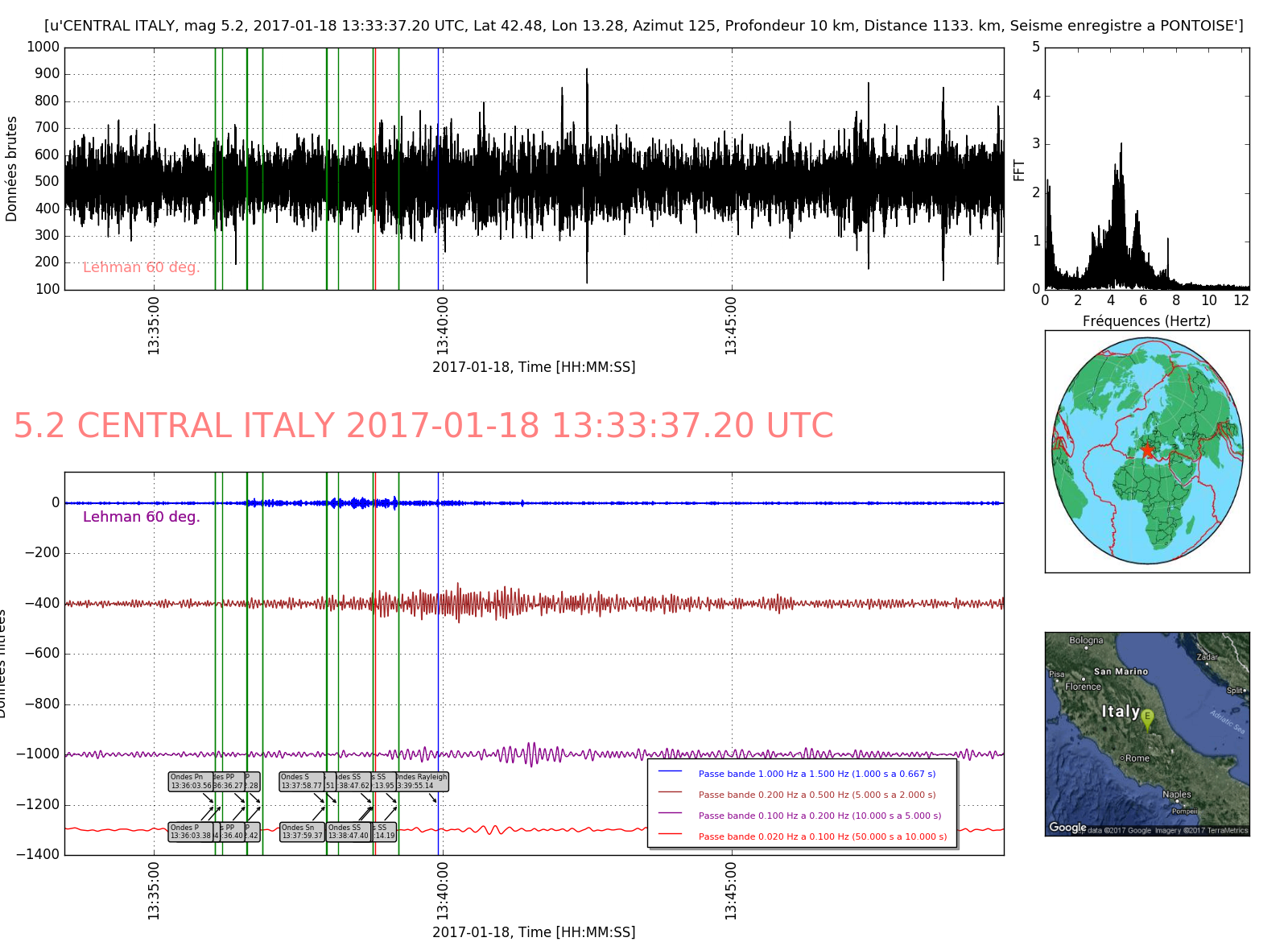Click the Ondes Rayleigh annotation box
Image resolution: width=1288 pixels, height=950 pixels.
click(x=423, y=782)
